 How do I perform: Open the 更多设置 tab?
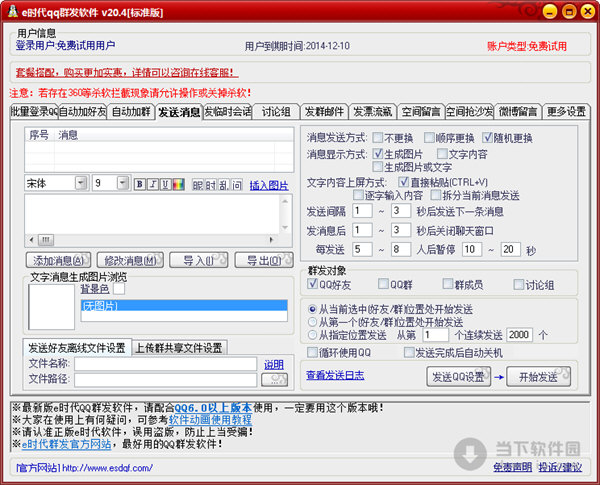566,112
